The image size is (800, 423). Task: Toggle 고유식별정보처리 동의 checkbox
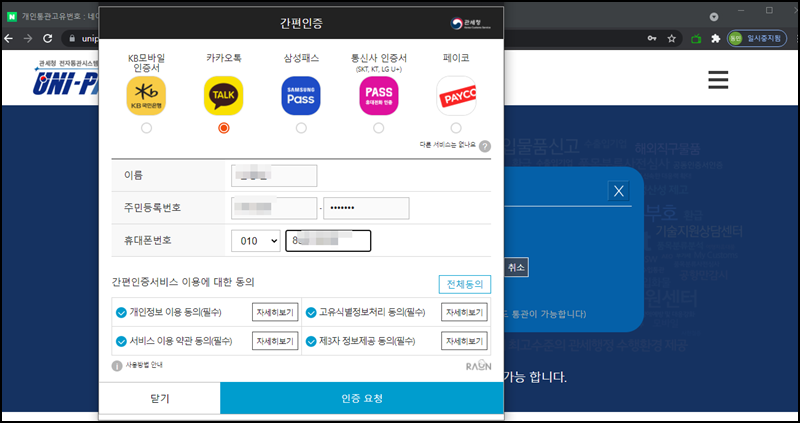click(x=311, y=312)
